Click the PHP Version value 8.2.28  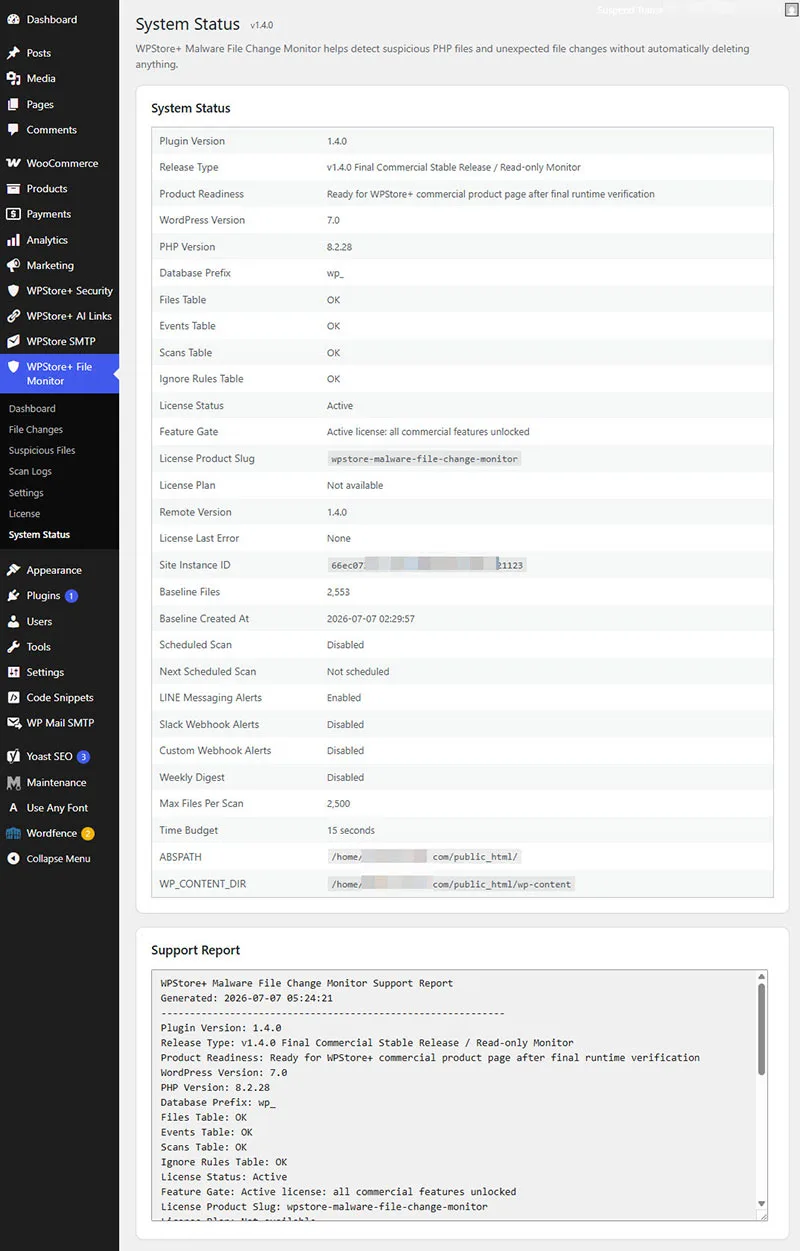coord(341,247)
